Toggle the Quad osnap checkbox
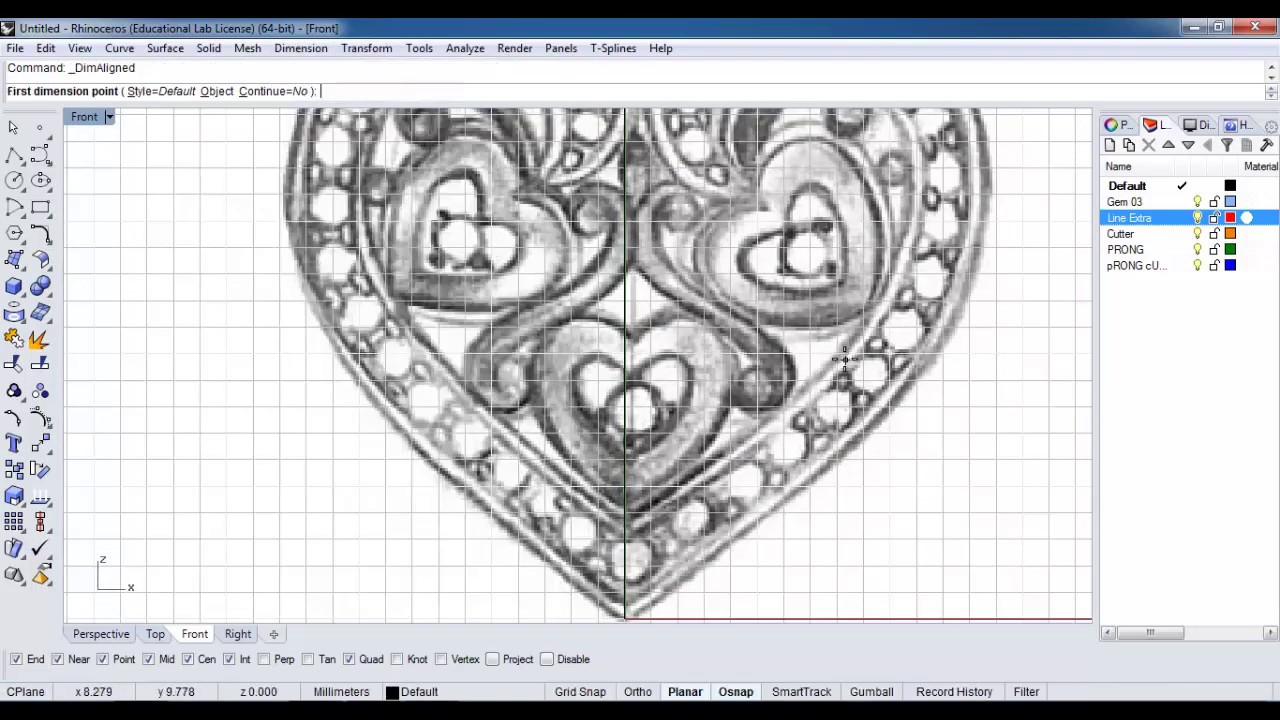This screenshot has height=720, width=1280. [x=349, y=659]
